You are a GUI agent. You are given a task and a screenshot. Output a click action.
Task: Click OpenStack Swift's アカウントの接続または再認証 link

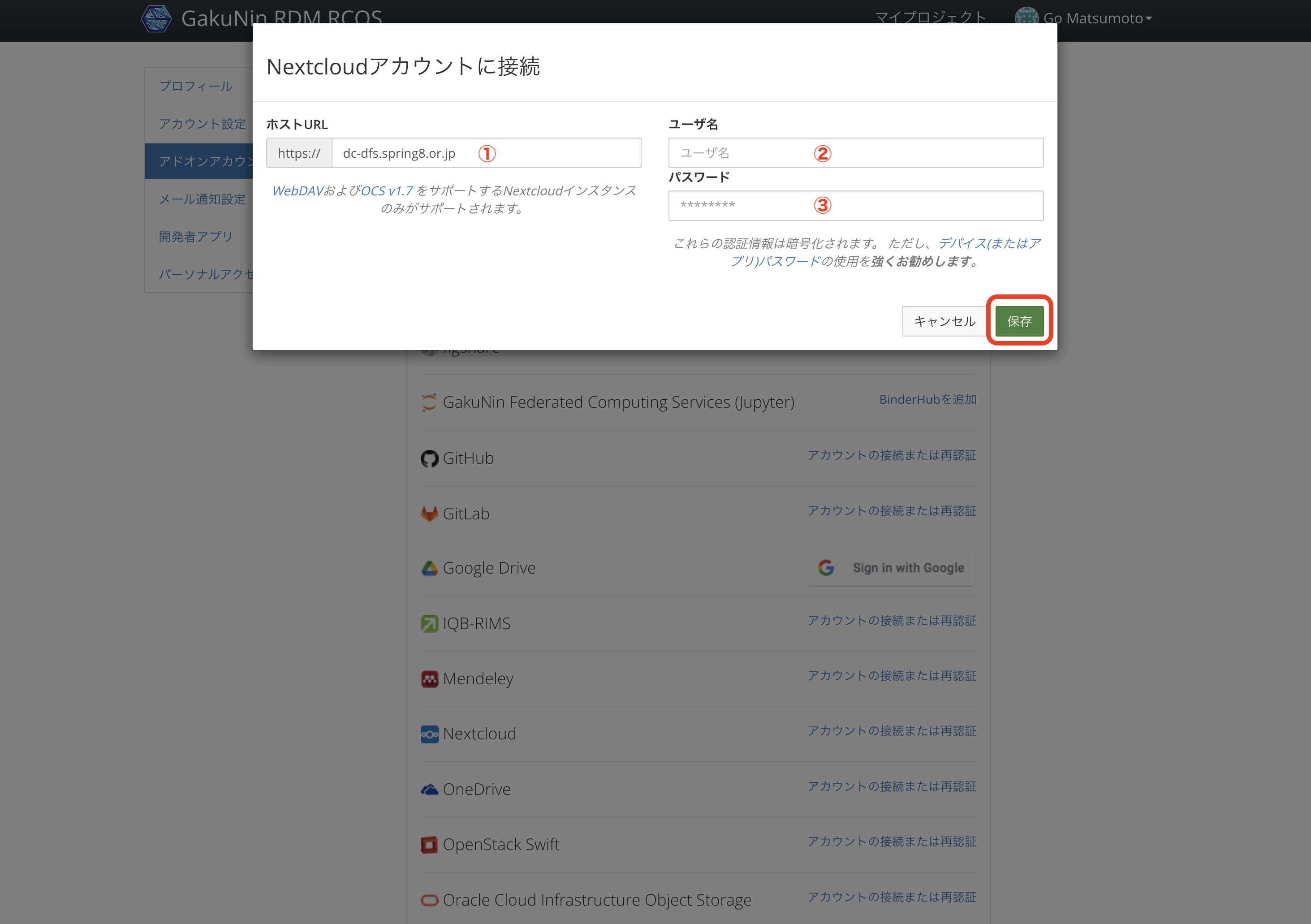(x=892, y=841)
